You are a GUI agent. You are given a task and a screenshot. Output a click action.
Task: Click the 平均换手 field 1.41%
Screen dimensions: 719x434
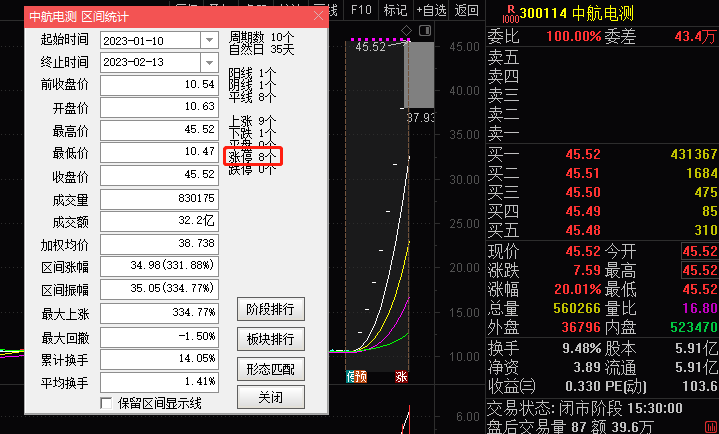[159, 382]
